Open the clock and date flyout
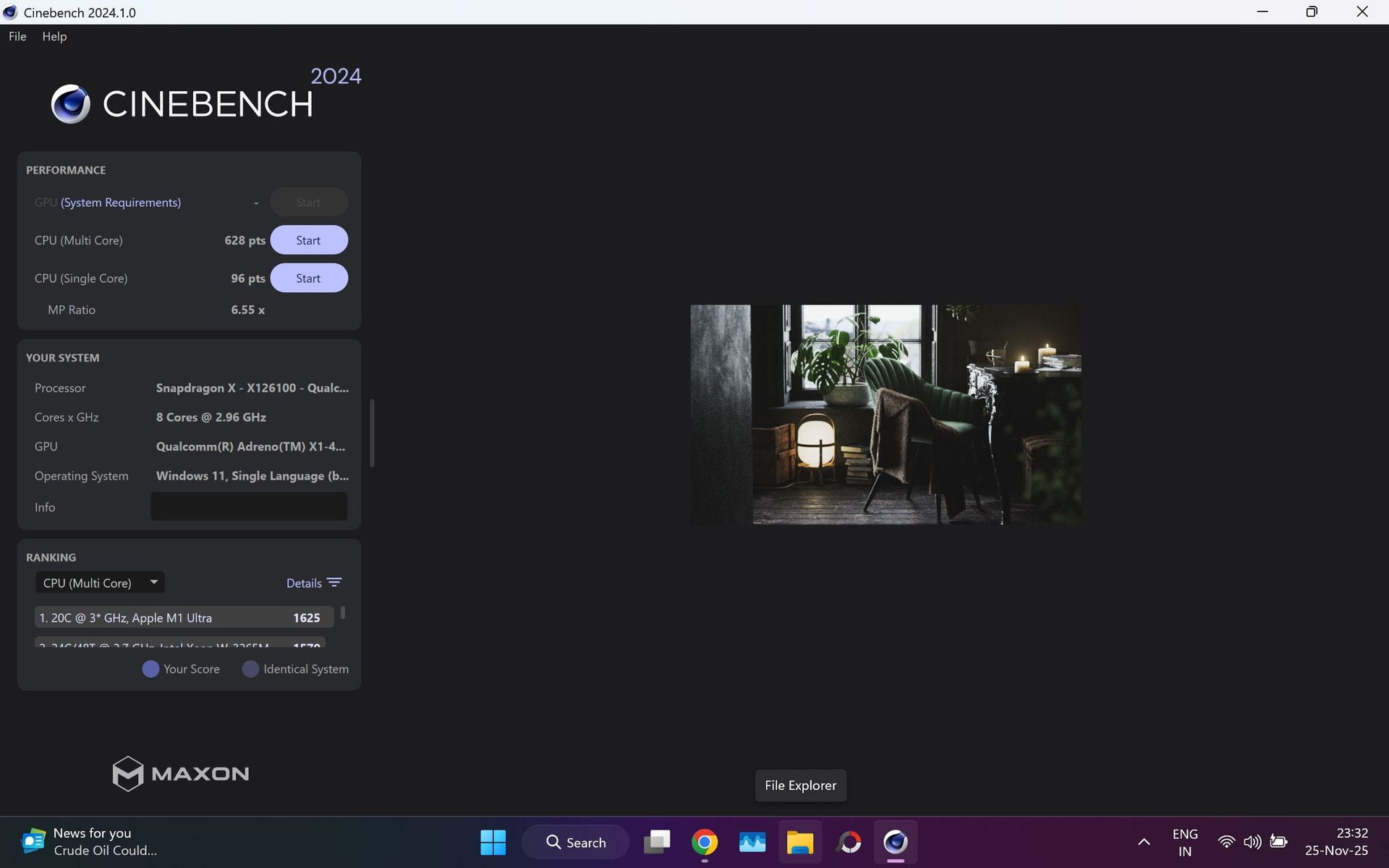The width and height of the screenshot is (1389, 868). [1336, 842]
